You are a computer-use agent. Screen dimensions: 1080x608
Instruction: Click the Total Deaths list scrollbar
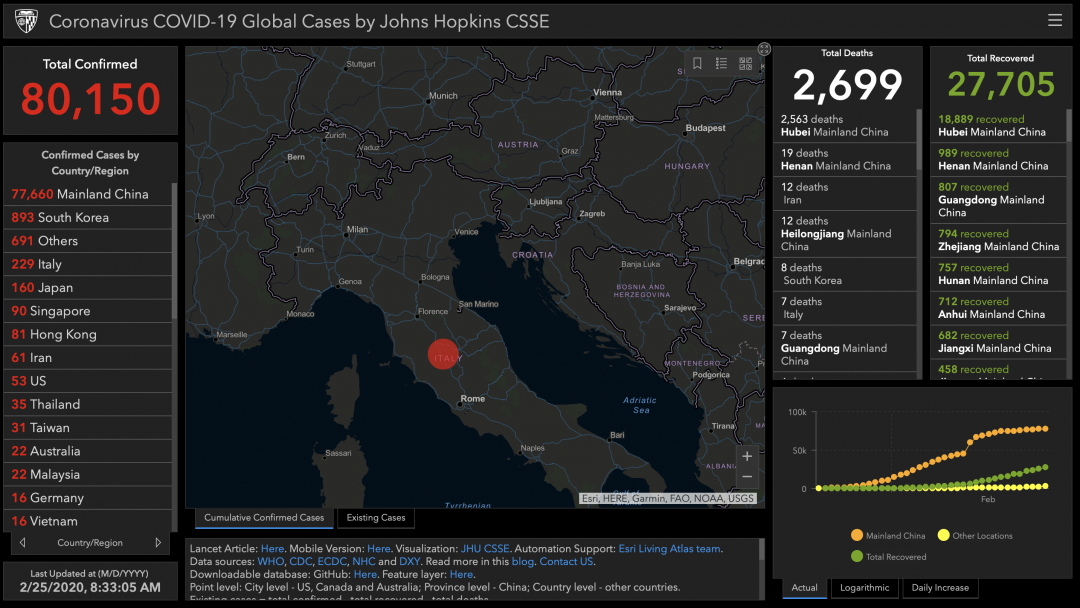(919, 140)
